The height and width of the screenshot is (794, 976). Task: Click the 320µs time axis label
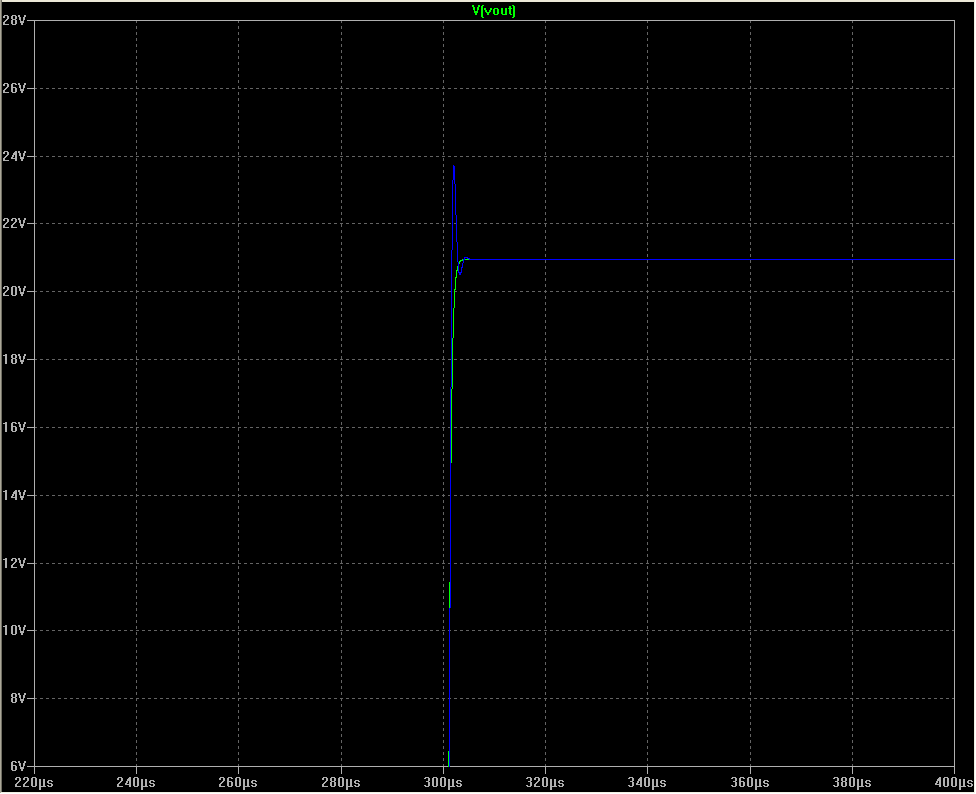click(545, 782)
